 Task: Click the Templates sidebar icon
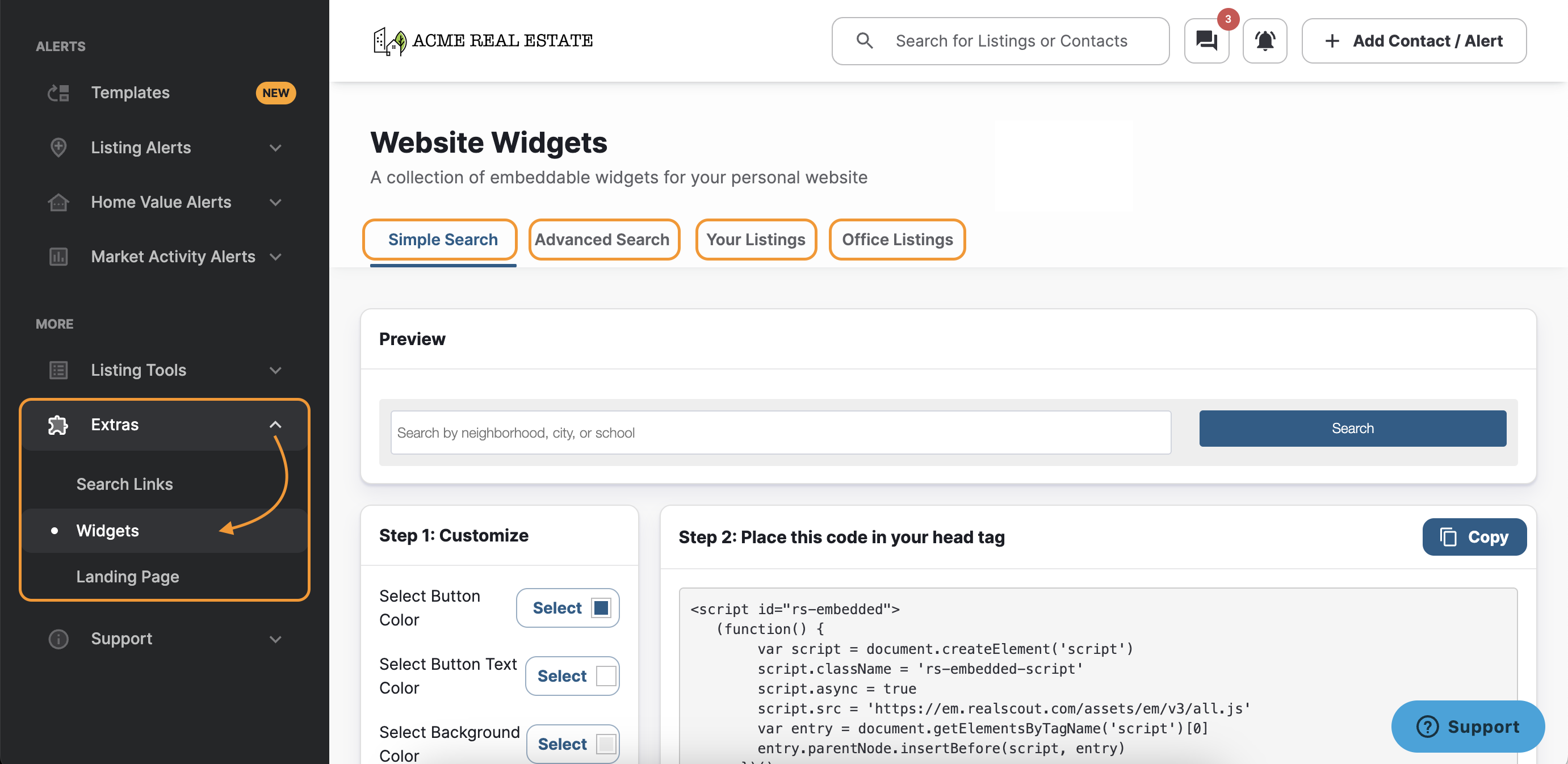click(x=58, y=93)
